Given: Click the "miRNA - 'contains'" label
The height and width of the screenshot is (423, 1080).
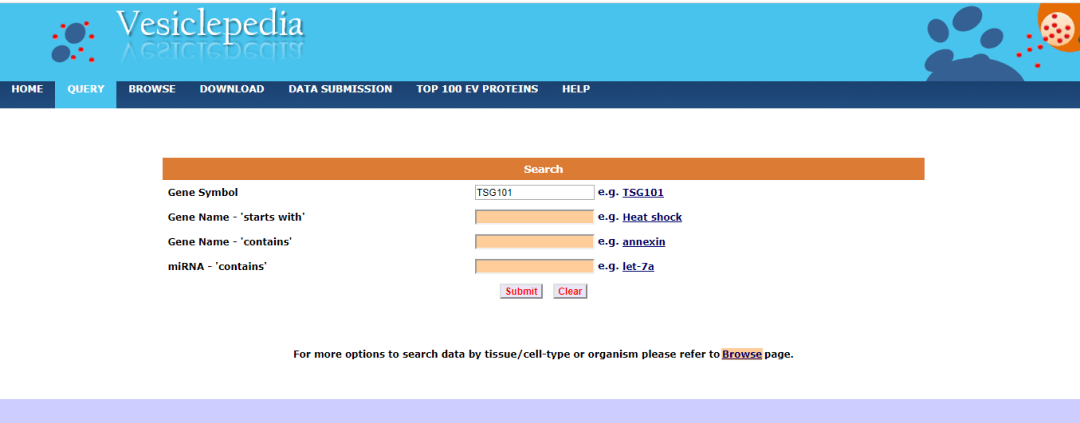Looking at the screenshot, I should point(217,267).
